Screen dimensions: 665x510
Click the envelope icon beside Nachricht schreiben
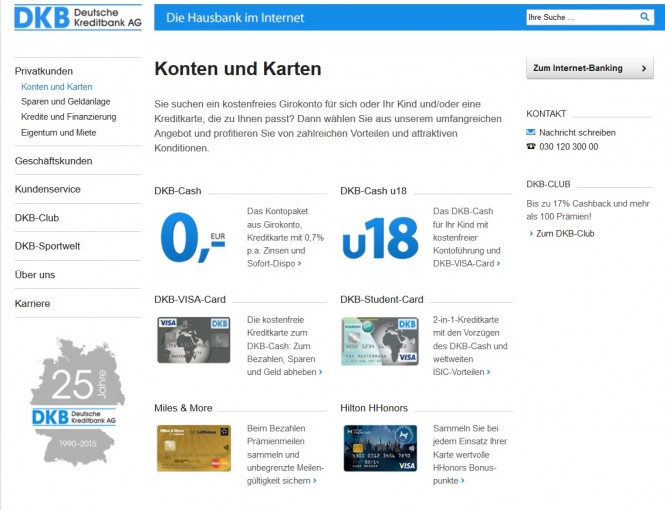(531, 132)
